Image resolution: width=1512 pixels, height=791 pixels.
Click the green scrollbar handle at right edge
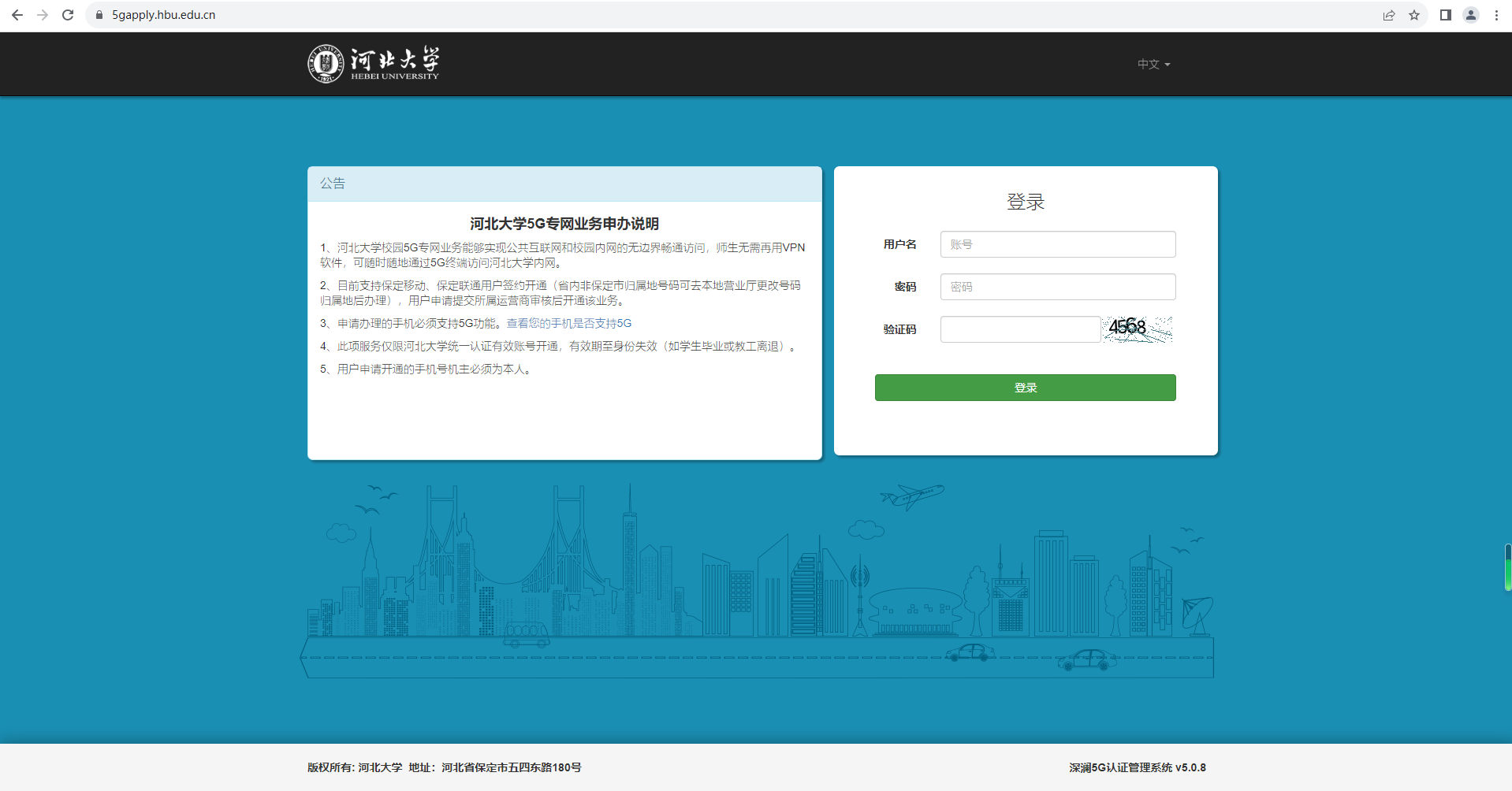[1507, 567]
